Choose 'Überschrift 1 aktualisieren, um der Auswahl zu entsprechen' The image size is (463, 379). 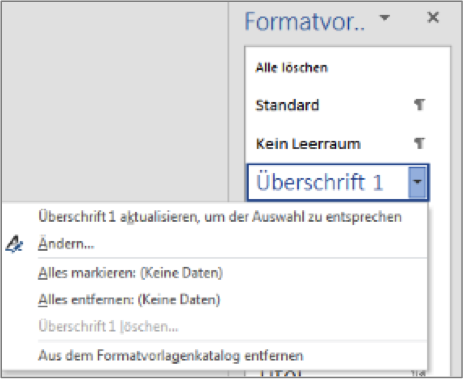(220, 217)
